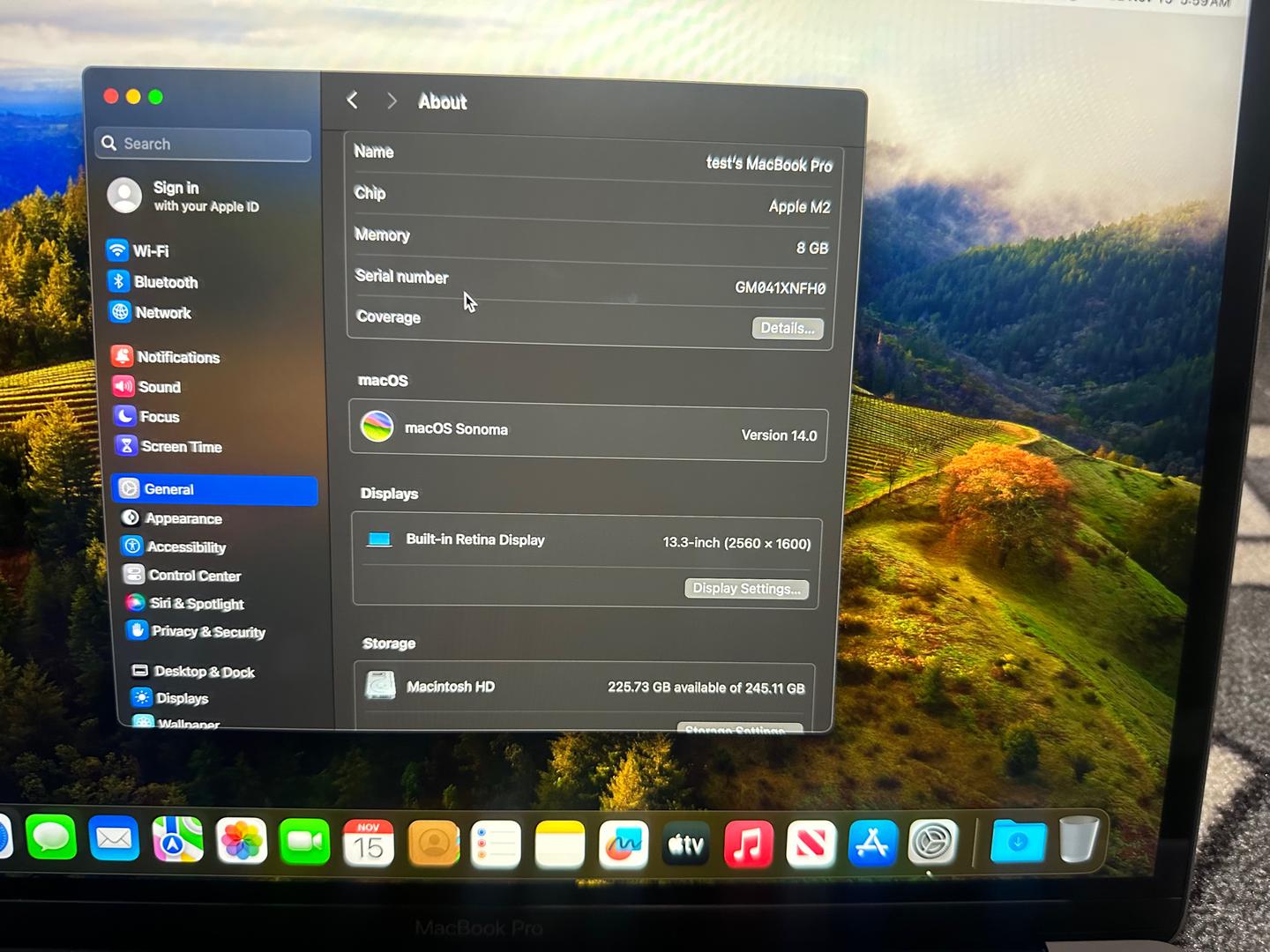Click System Settings in the Dock
The image size is (1270, 952).
pyautogui.click(x=933, y=843)
